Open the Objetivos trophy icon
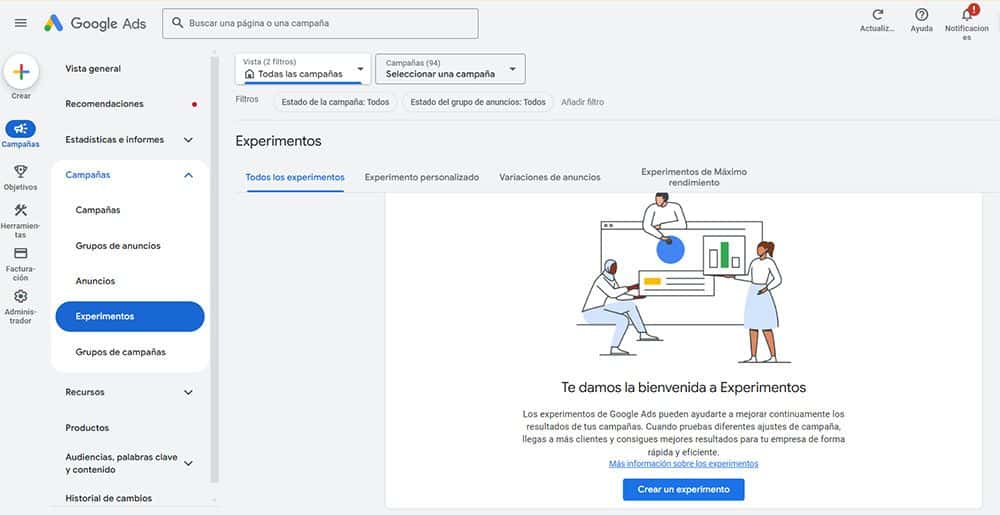Viewport: 1000px width, 515px height. point(20,171)
